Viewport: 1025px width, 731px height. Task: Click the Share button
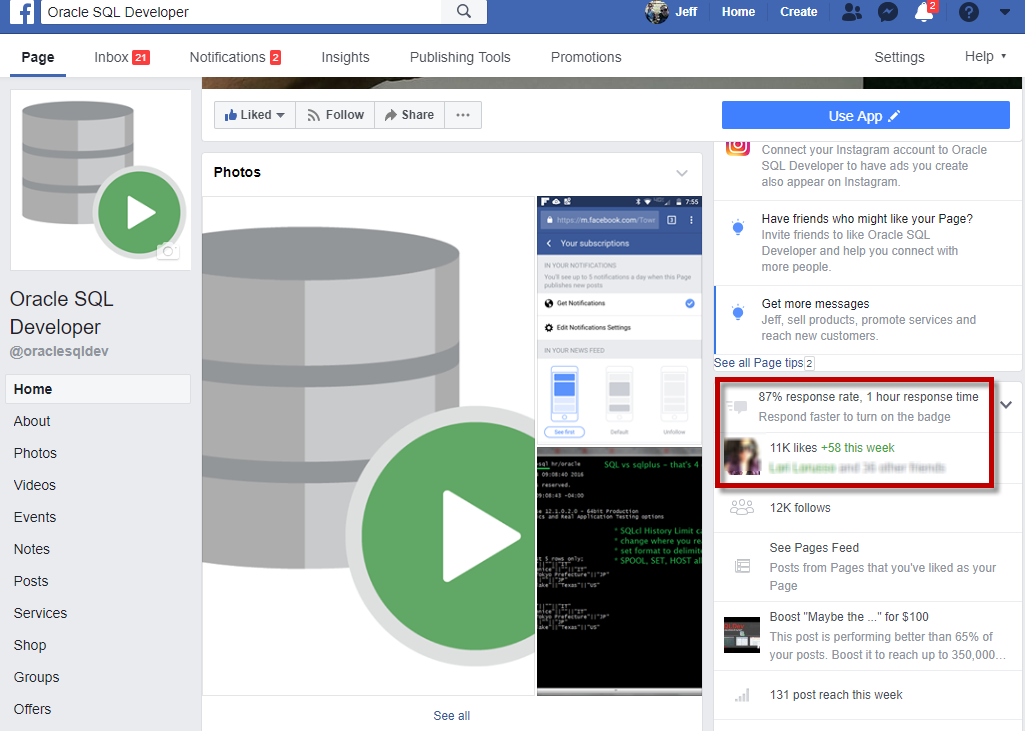[409, 115]
